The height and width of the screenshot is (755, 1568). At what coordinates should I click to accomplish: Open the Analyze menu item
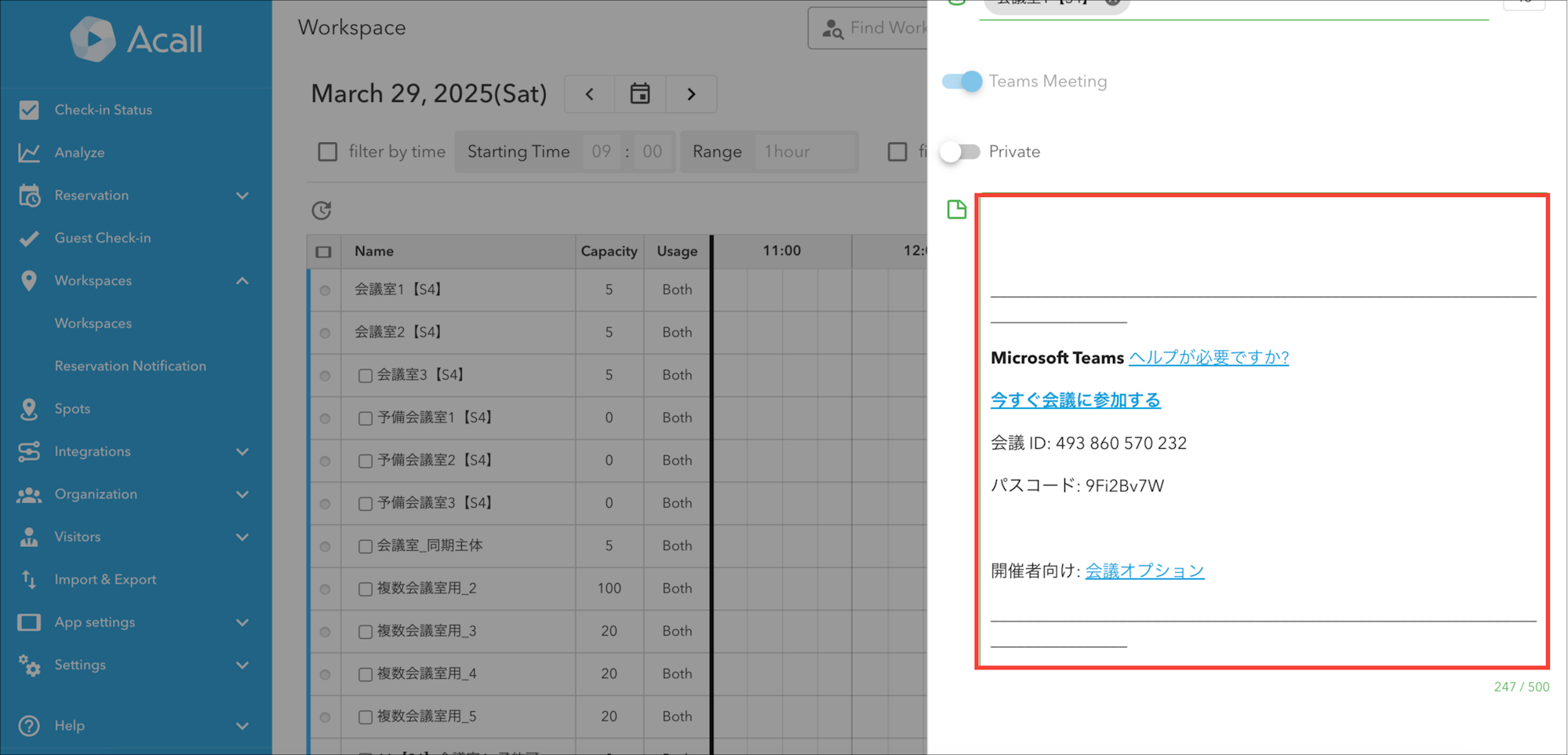[x=79, y=152]
